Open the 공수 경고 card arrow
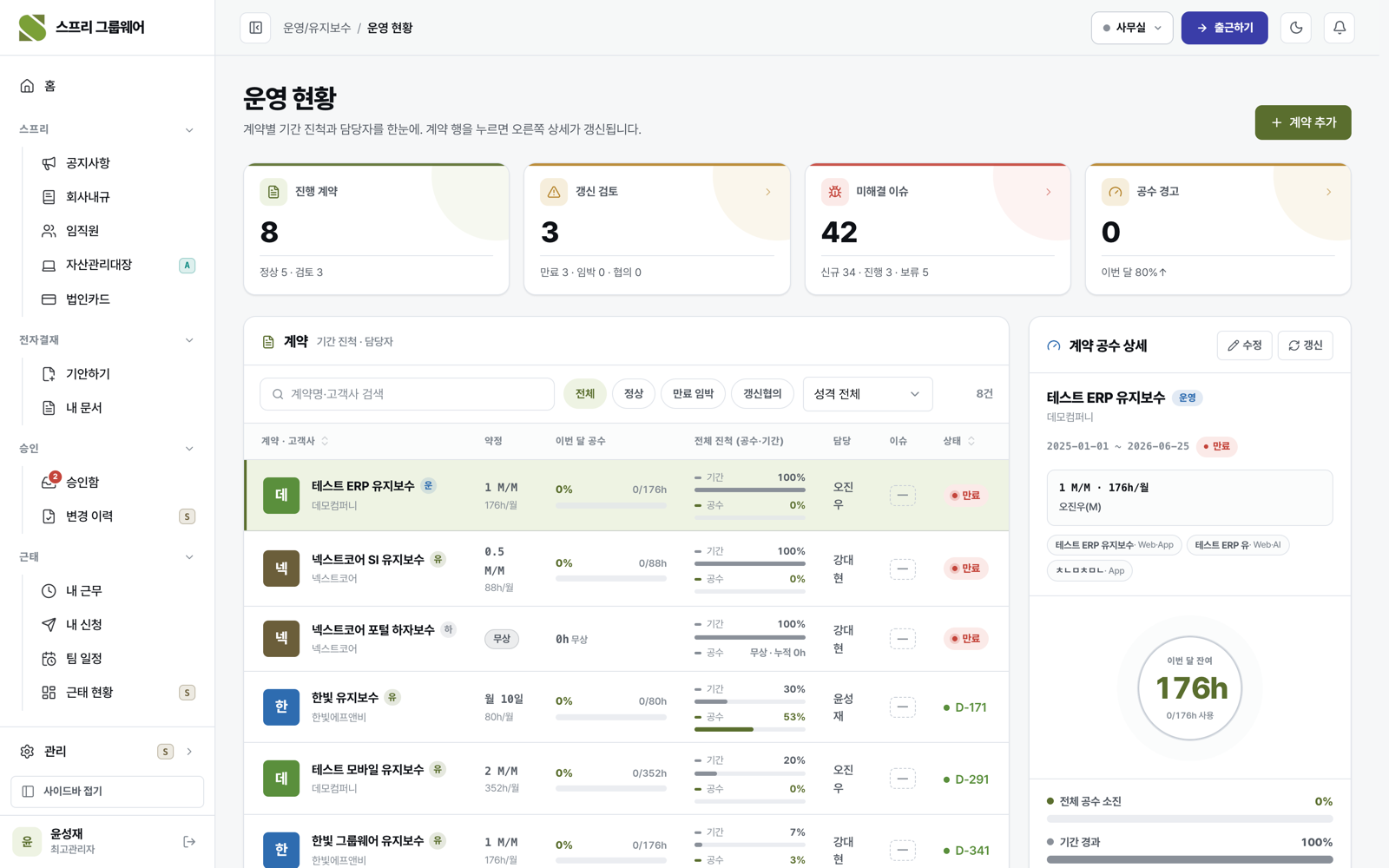This screenshot has height=868, width=1389. [1329, 192]
